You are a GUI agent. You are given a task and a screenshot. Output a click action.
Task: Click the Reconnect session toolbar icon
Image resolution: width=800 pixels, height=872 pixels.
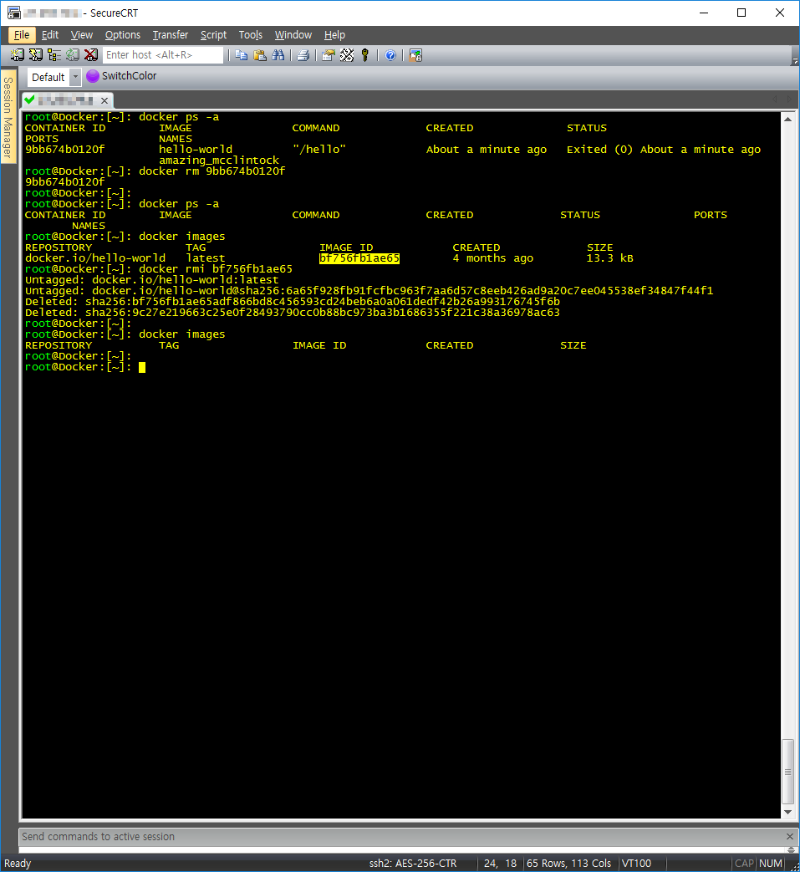[x=72, y=54]
